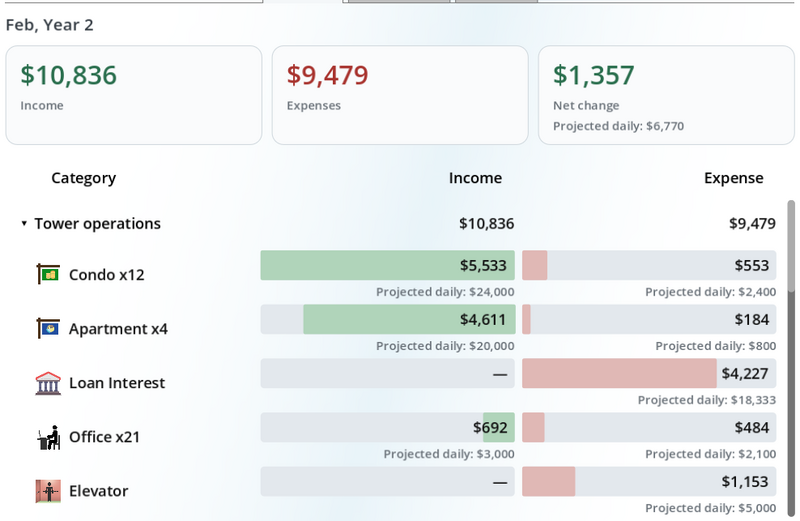
Task: Click the Projected daily: $24,000 text
Action: tap(445, 292)
